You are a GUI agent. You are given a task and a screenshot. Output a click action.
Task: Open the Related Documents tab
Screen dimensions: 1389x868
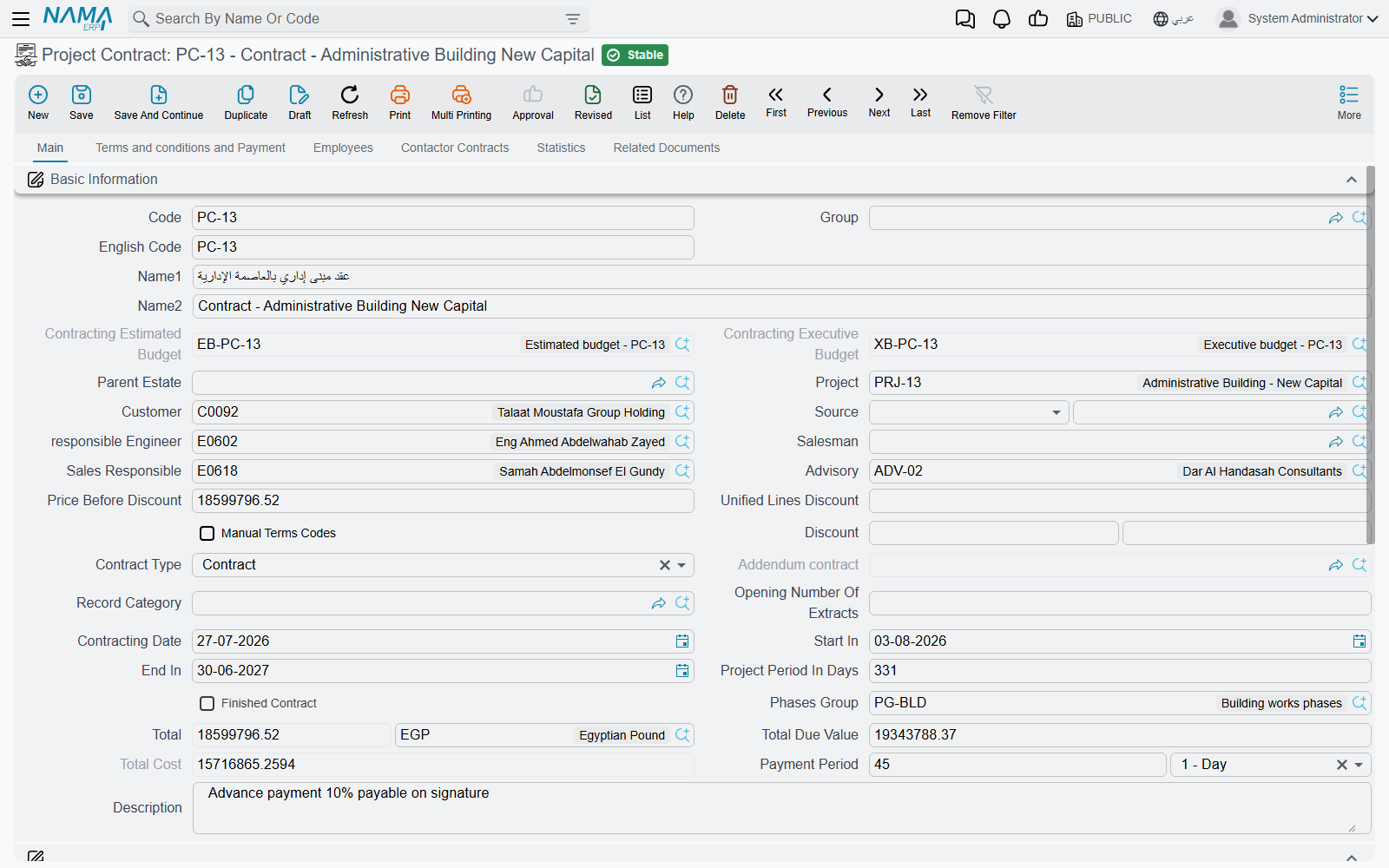(667, 148)
